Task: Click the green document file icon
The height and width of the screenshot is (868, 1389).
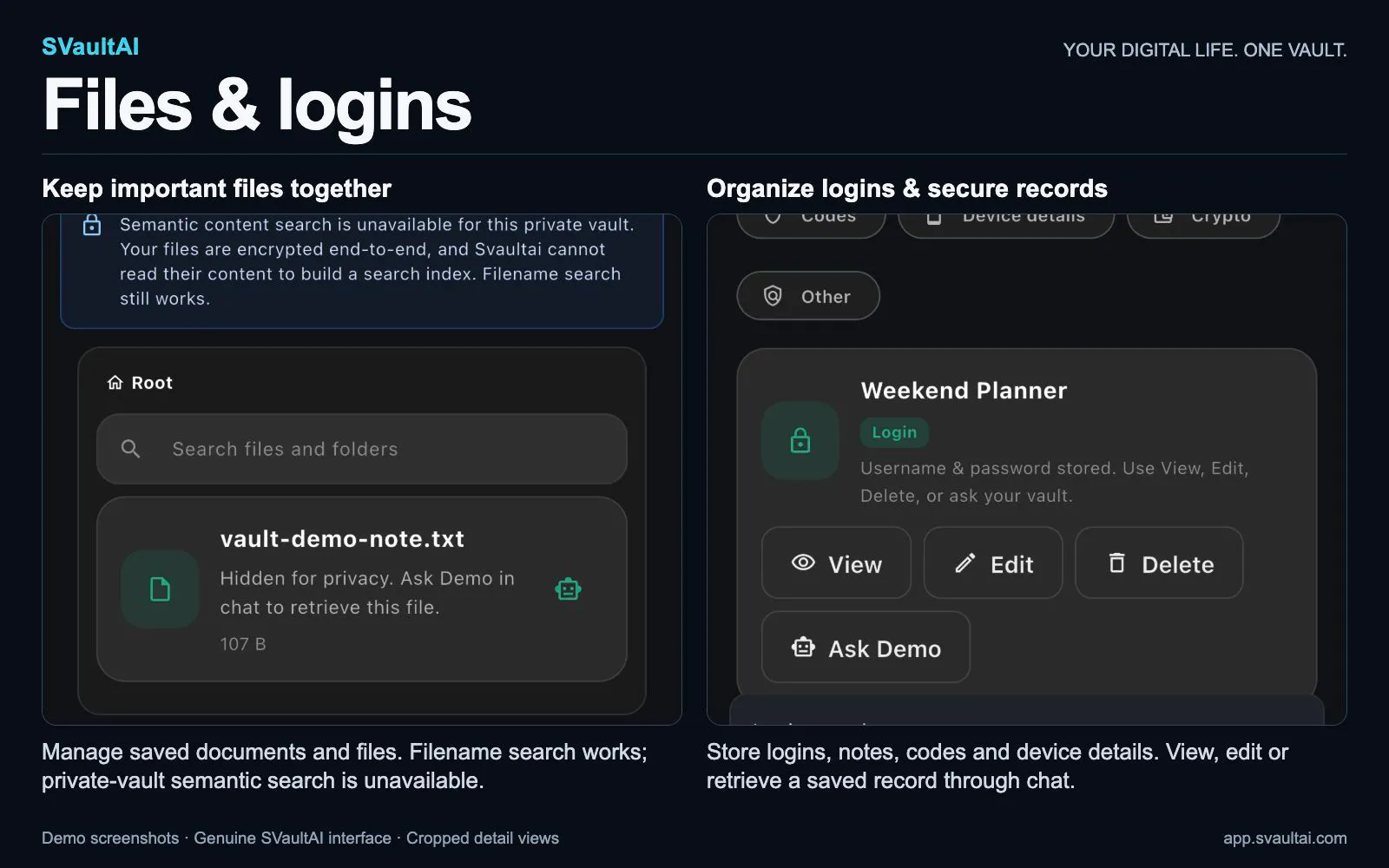Action: 160,589
